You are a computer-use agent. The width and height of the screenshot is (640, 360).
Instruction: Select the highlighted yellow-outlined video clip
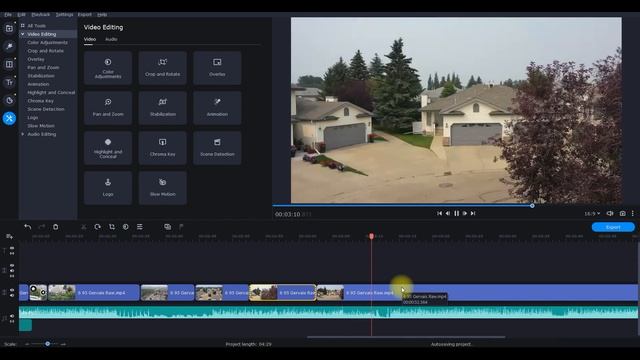[x=282, y=293]
